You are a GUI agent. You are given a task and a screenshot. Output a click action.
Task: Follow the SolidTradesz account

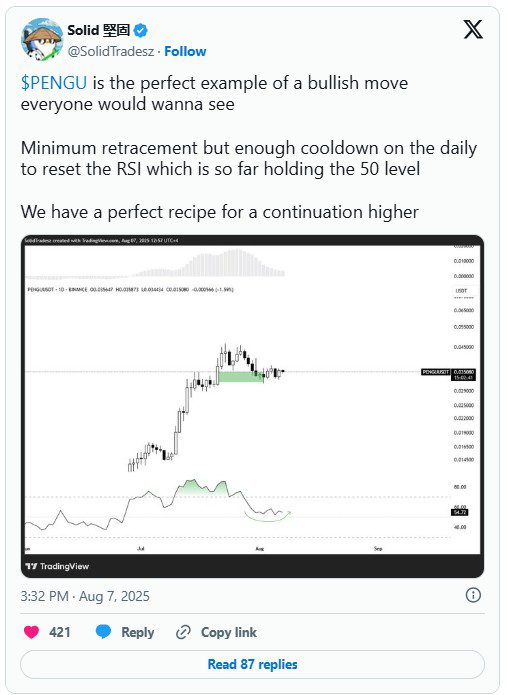click(x=185, y=51)
